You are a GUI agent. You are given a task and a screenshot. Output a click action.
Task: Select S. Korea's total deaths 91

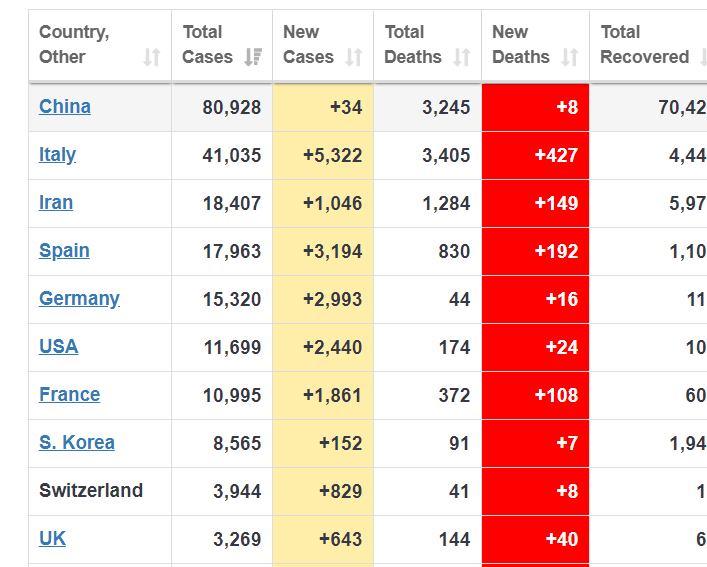(x=460, y=444)
